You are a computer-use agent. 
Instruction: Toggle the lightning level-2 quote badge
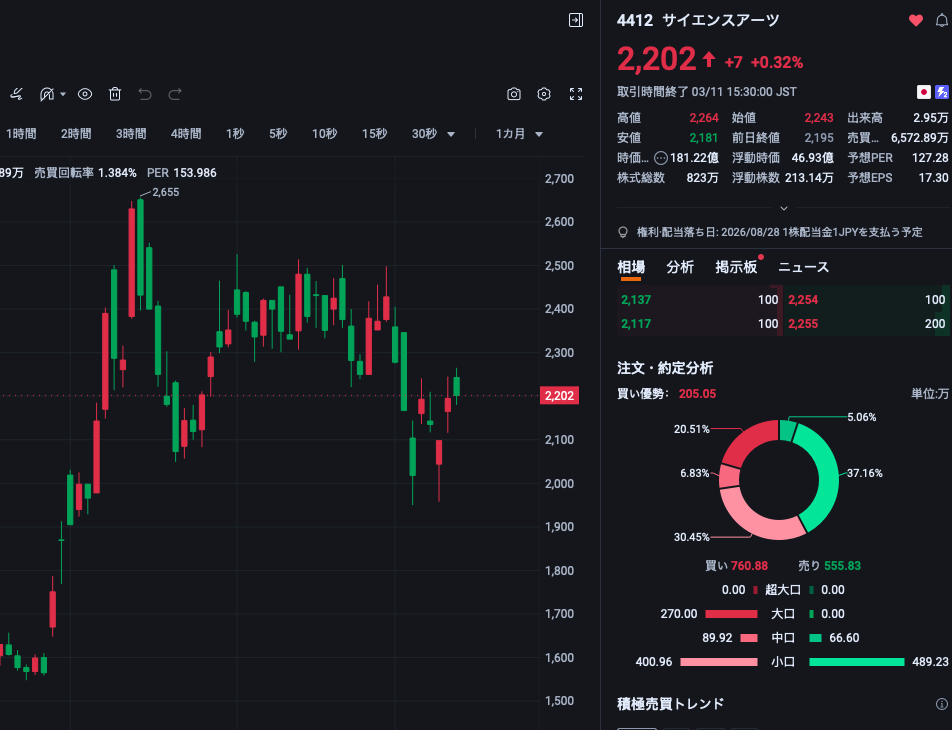941,92
